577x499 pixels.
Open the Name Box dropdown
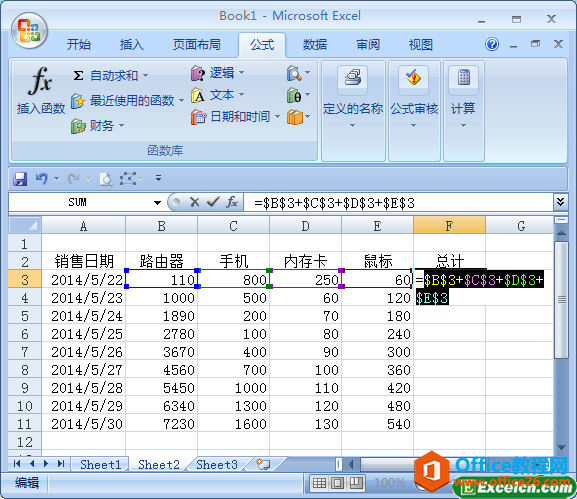point(157,202)
